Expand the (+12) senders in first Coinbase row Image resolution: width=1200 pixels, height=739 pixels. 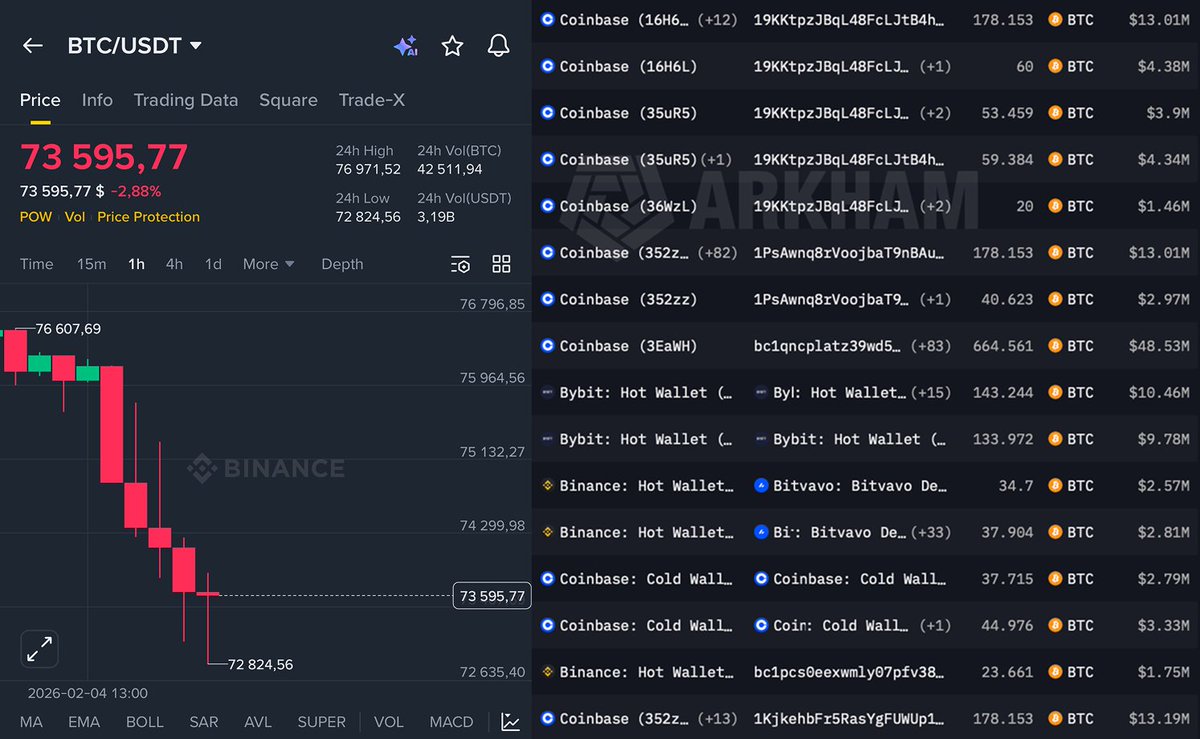[718, 20]
